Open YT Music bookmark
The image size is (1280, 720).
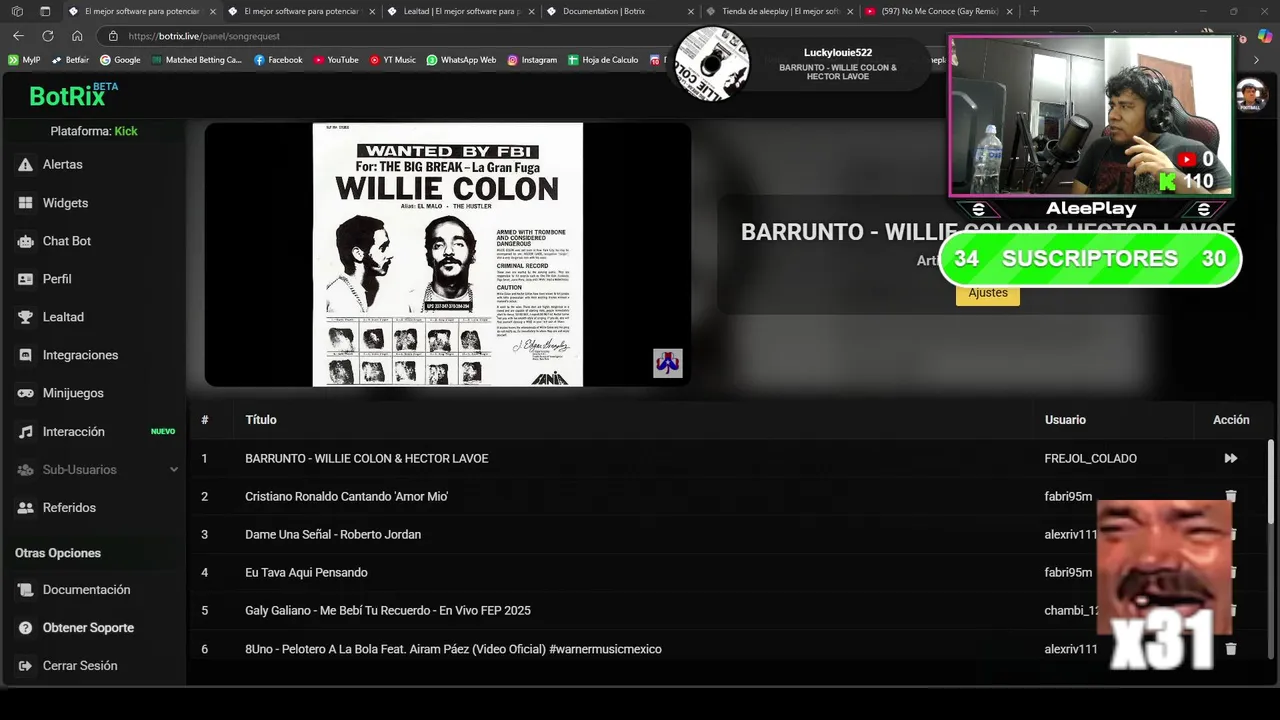pyautogui.click(x=393, y=60)
